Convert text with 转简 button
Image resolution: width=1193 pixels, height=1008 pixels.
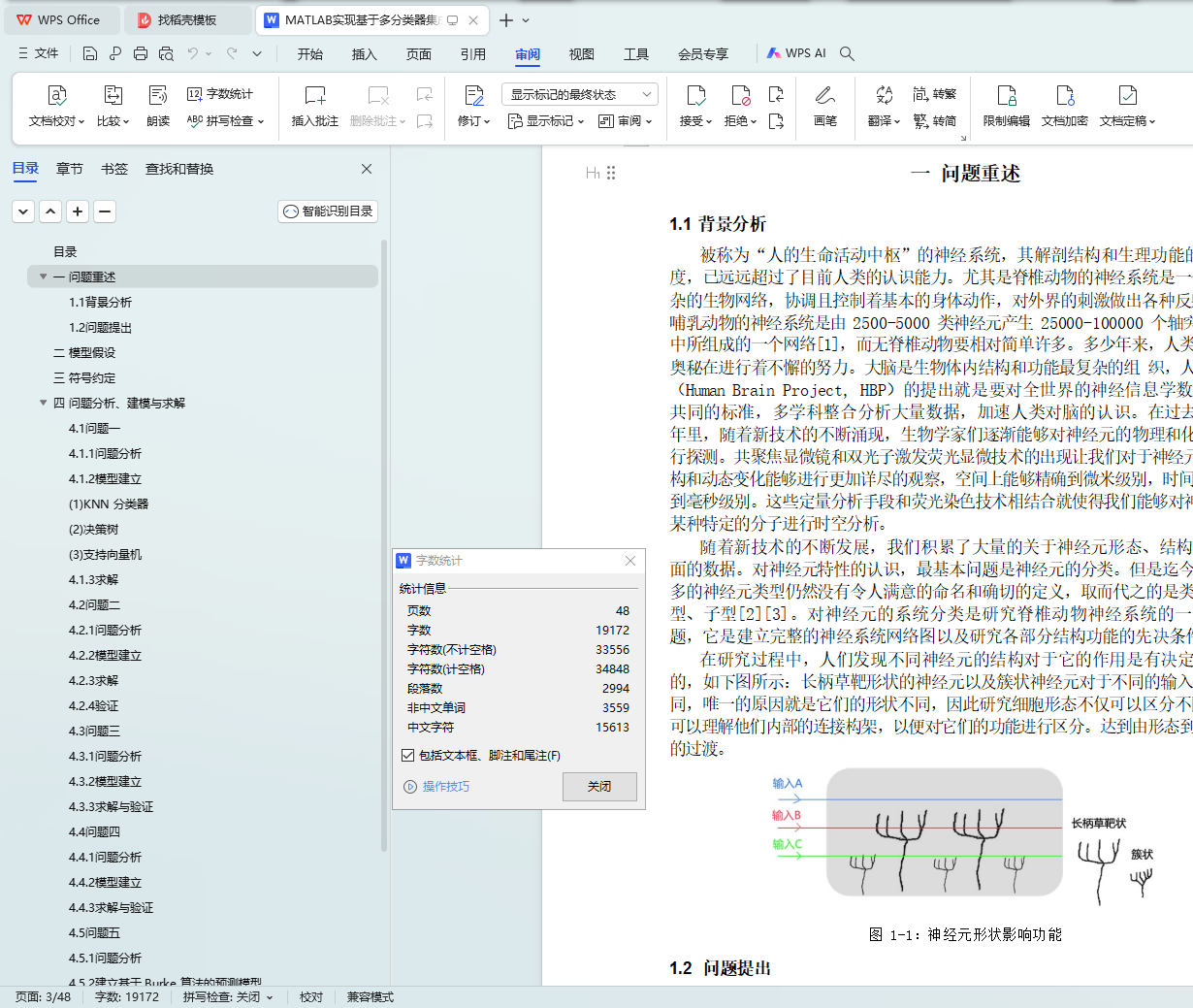click(935, 121)
